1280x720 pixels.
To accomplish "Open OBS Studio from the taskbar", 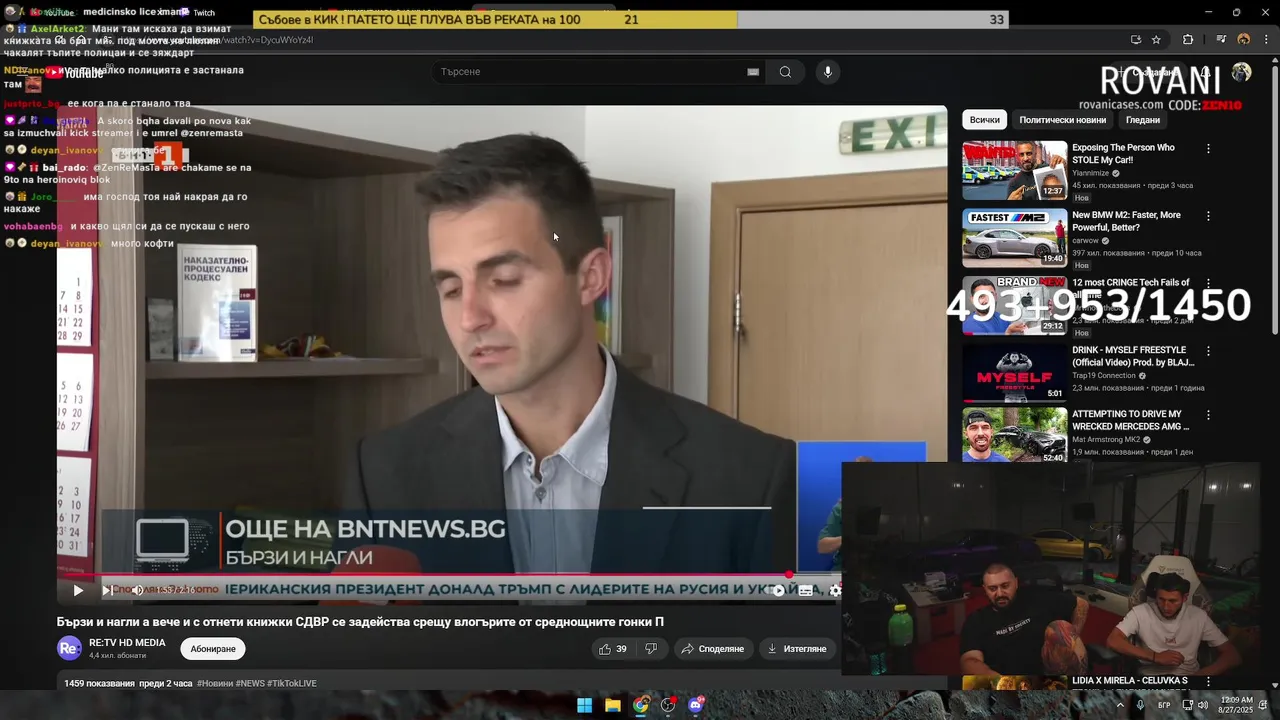I will tap(668, 705).
